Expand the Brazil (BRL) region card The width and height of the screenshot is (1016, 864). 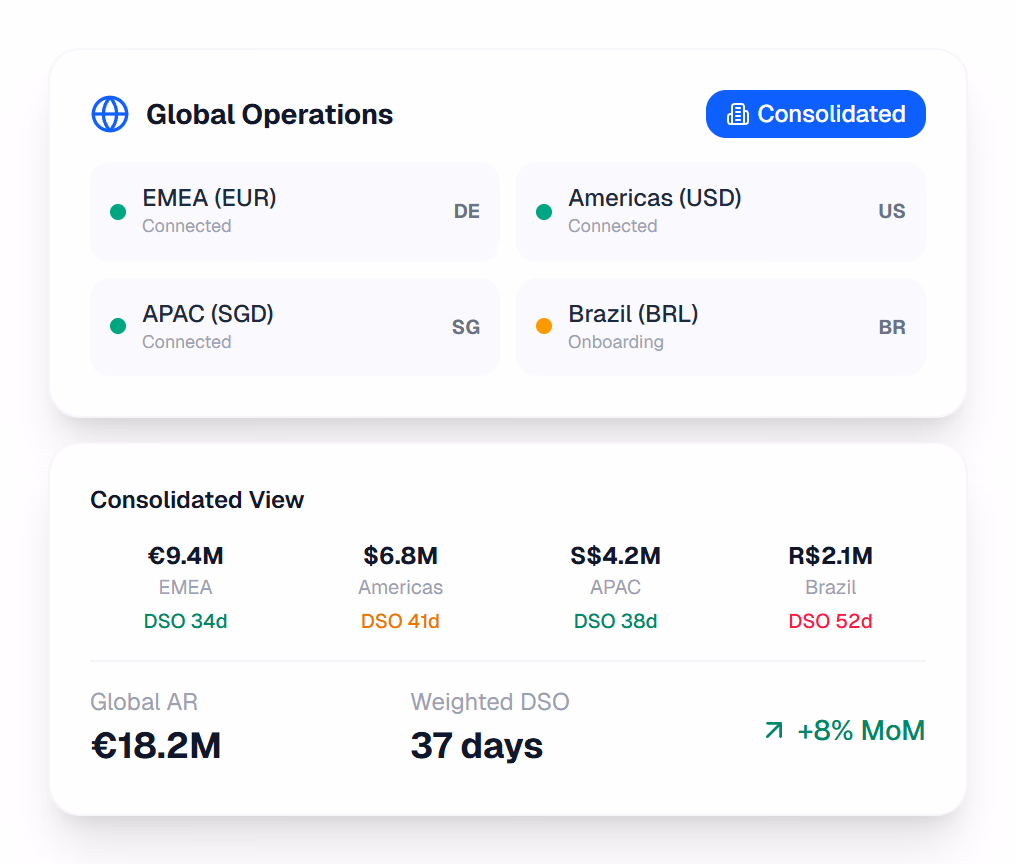(x=720, y=327)
